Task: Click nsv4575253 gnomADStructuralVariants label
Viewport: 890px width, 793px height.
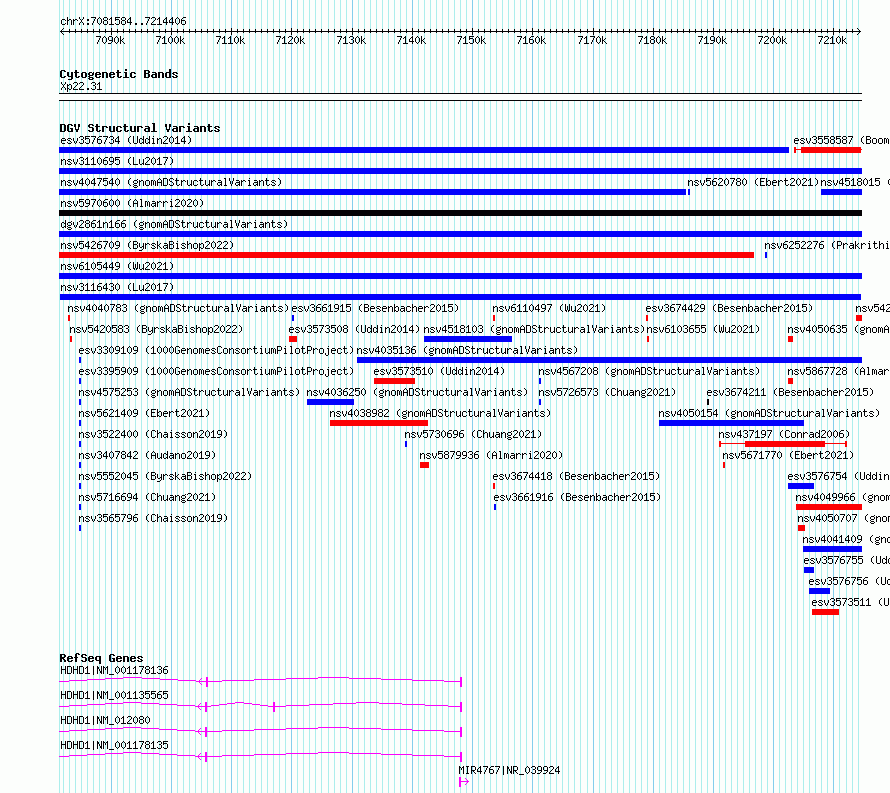Action: pos(189,392)
